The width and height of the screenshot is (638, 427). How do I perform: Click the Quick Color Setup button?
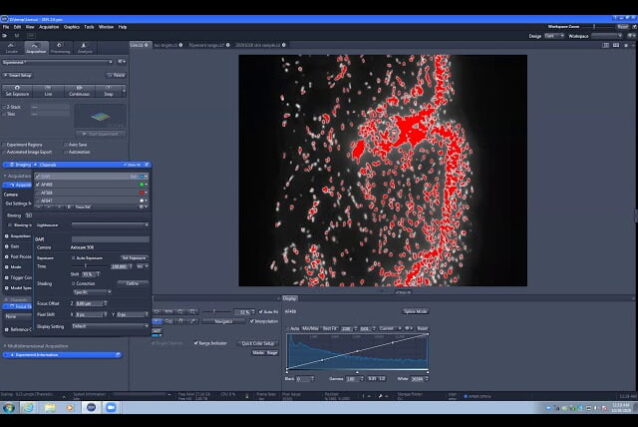(259, 343)
